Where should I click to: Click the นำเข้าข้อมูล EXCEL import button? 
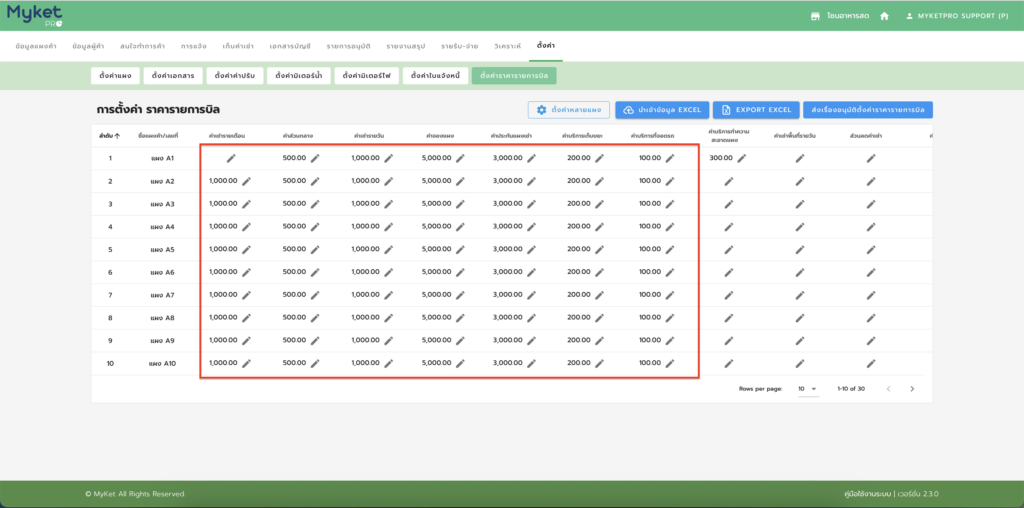[x=662, y=110]
